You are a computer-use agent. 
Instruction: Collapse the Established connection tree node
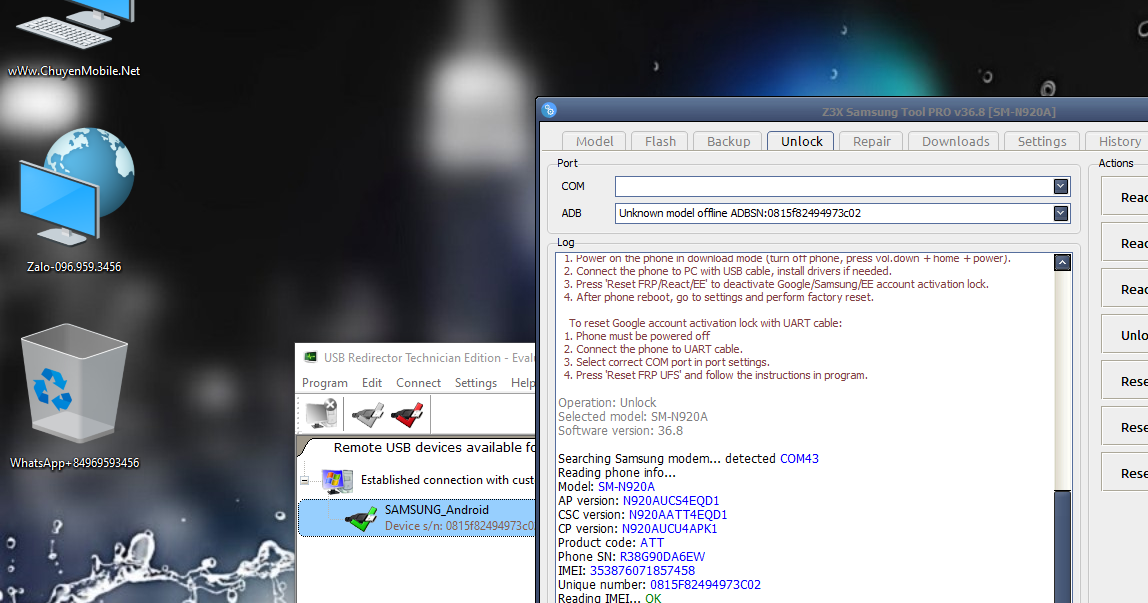(x=305, y=481)
